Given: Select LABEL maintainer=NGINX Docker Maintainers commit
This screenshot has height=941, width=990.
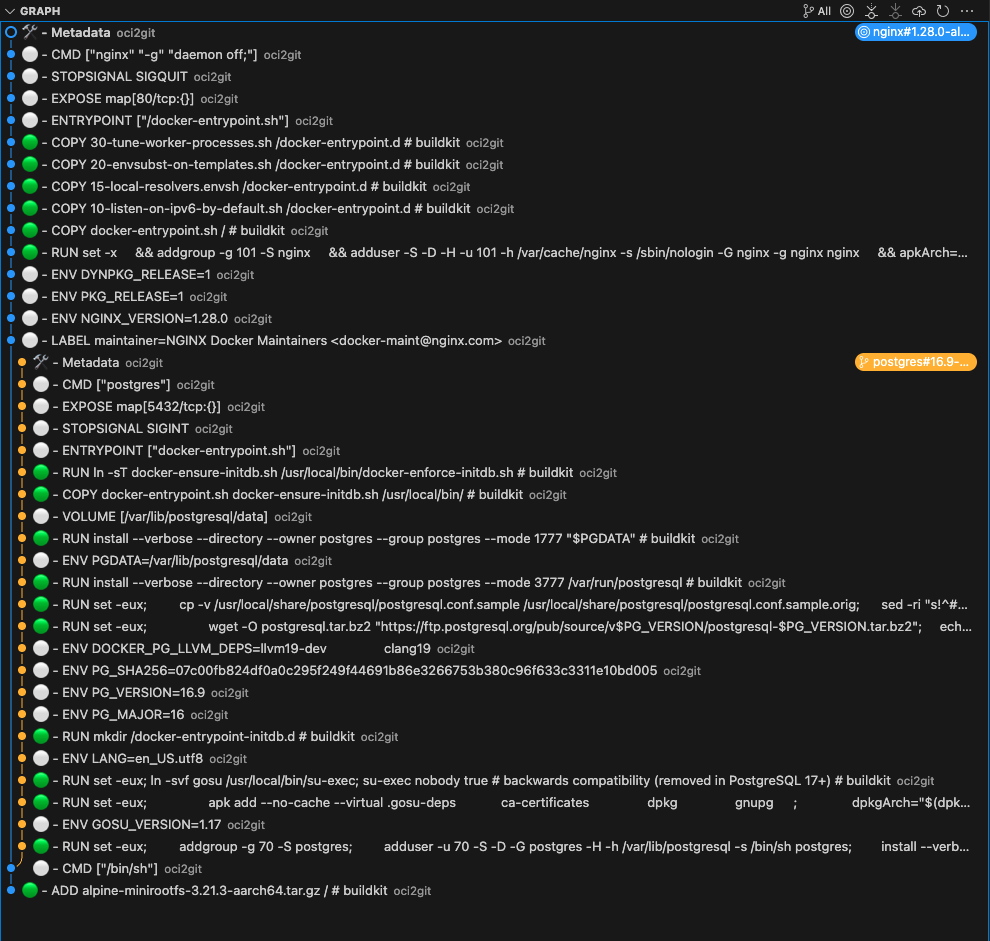Looking at the screenshot, I should coord(495,340).
